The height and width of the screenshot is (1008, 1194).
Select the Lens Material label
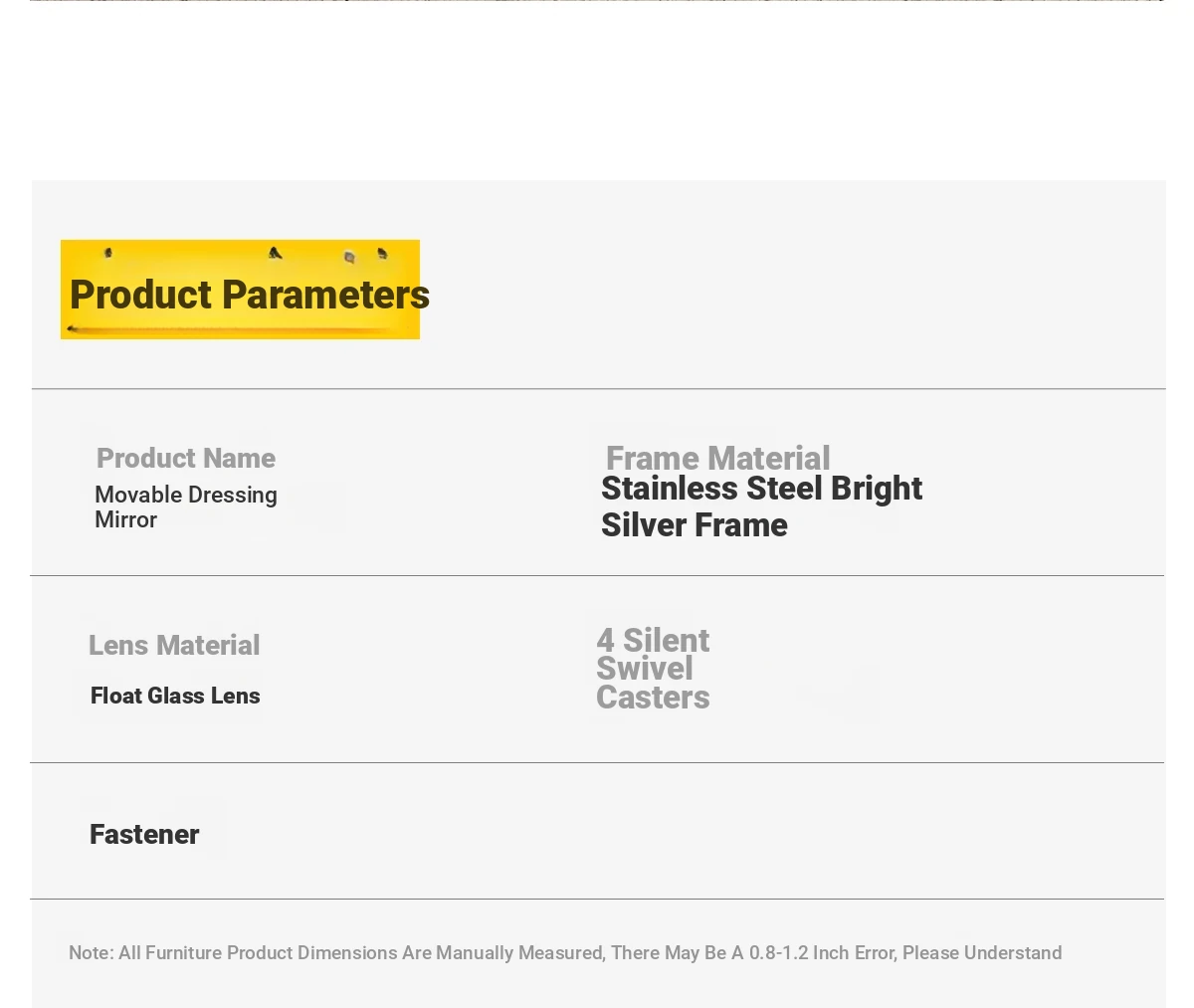click(174, 645)
